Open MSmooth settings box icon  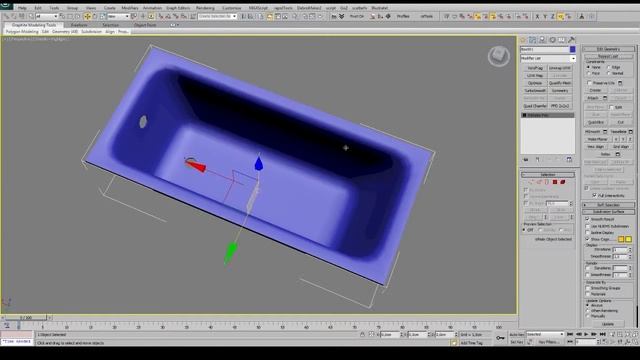point(605,131)
